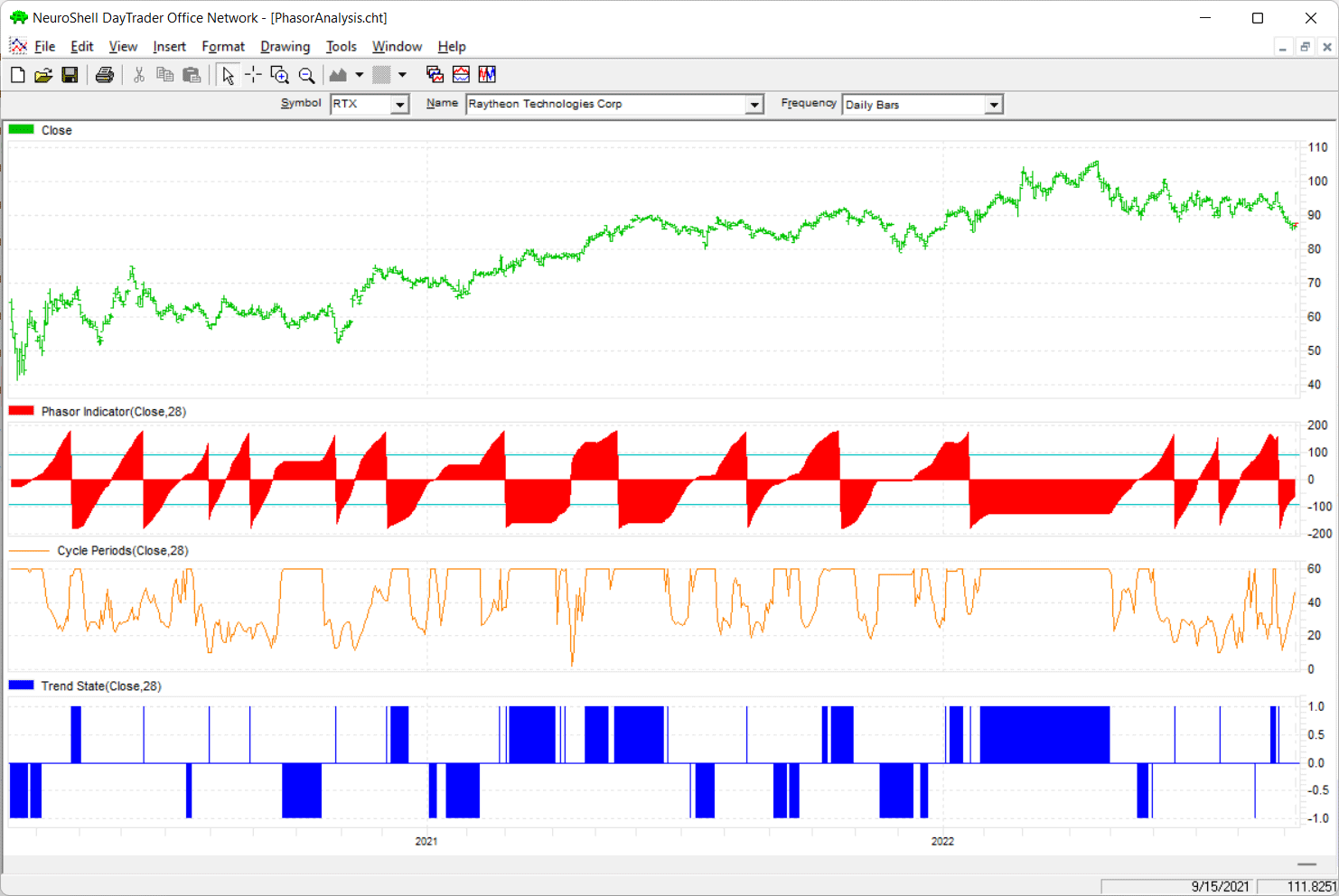Click the blue Trend State swatch

coord(21,686)
